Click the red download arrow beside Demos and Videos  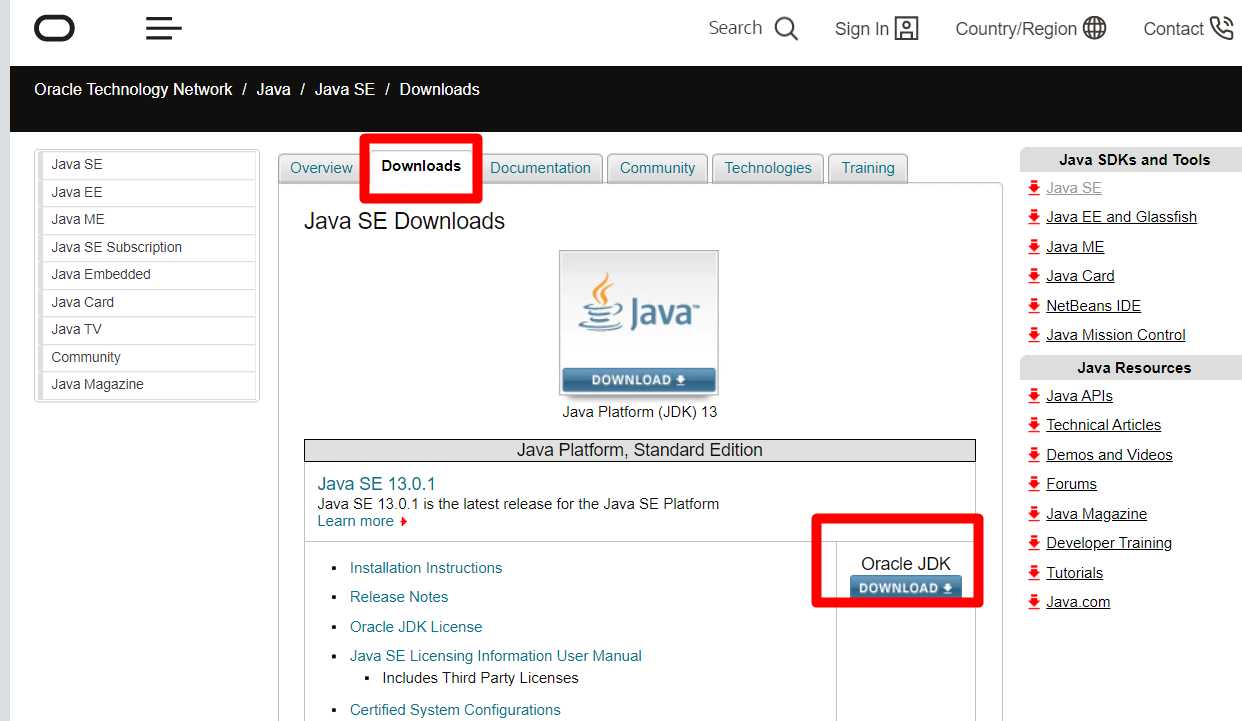(x=1034, y=455)
